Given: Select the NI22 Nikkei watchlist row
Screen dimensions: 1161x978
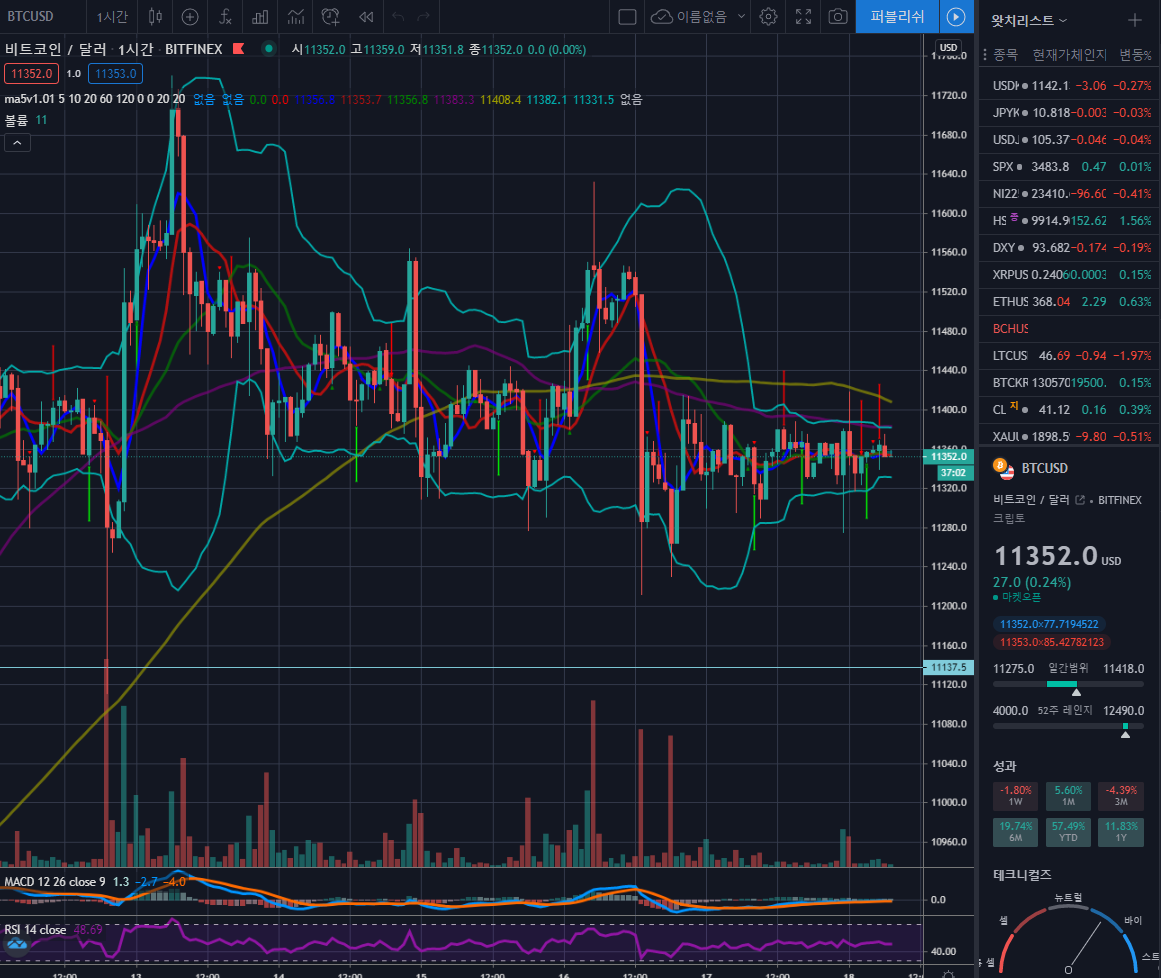Looking at the screenshot, I should [x=1069, y=193].
